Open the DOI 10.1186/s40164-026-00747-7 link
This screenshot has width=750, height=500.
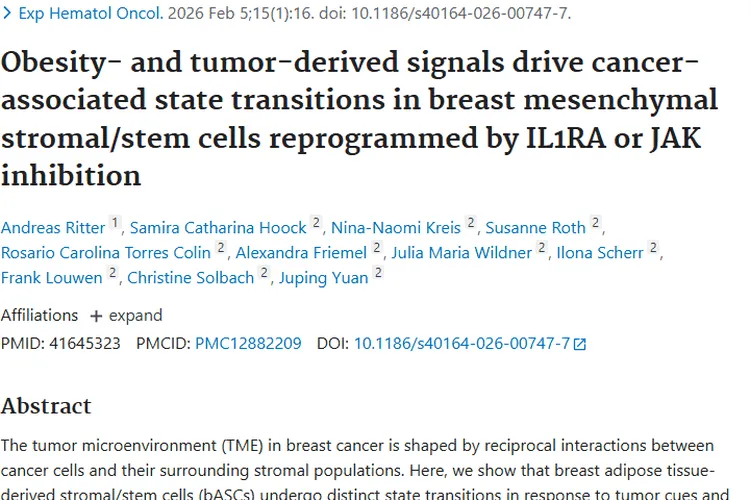461,343
